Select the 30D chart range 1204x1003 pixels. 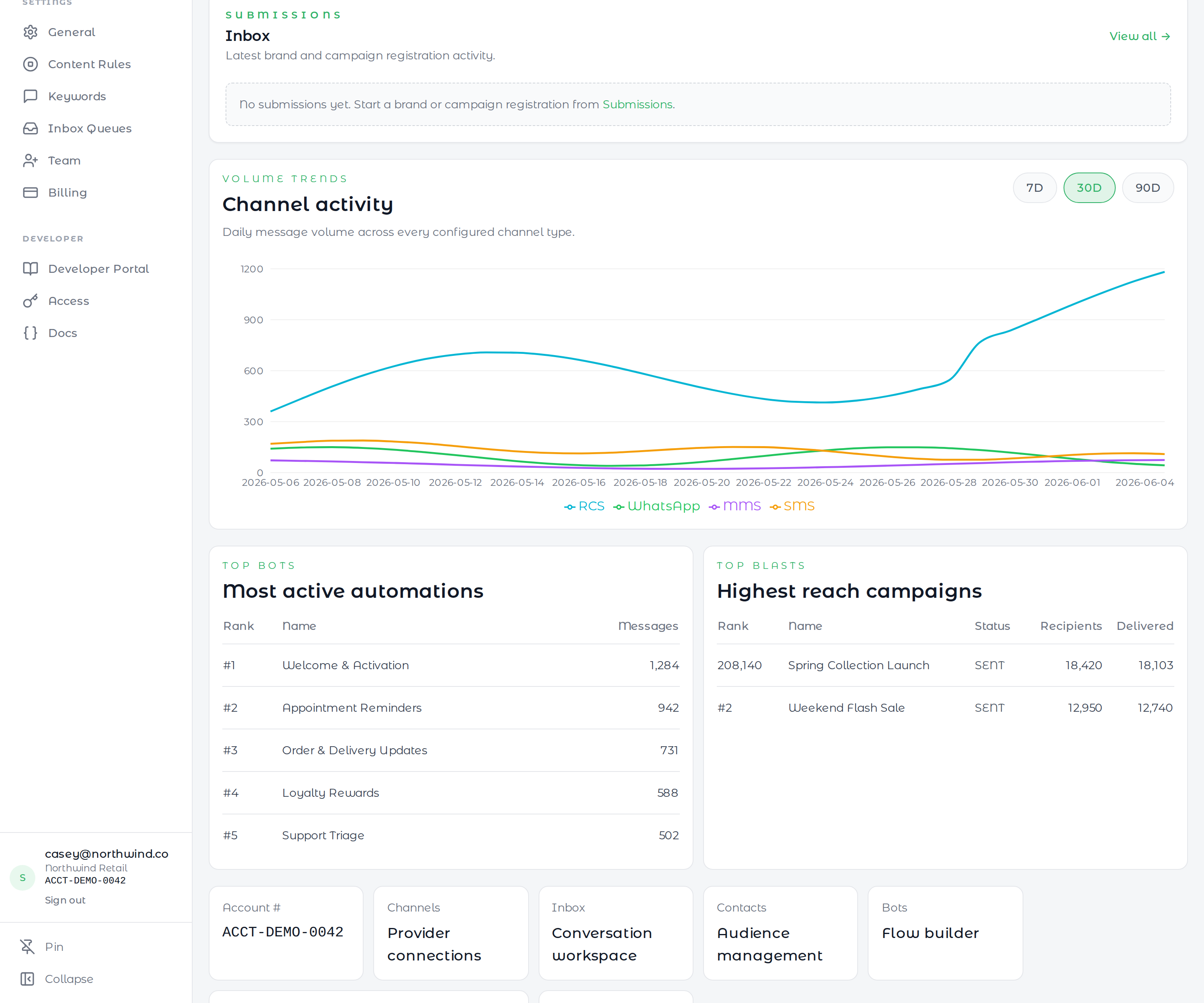pos(1089,188)
